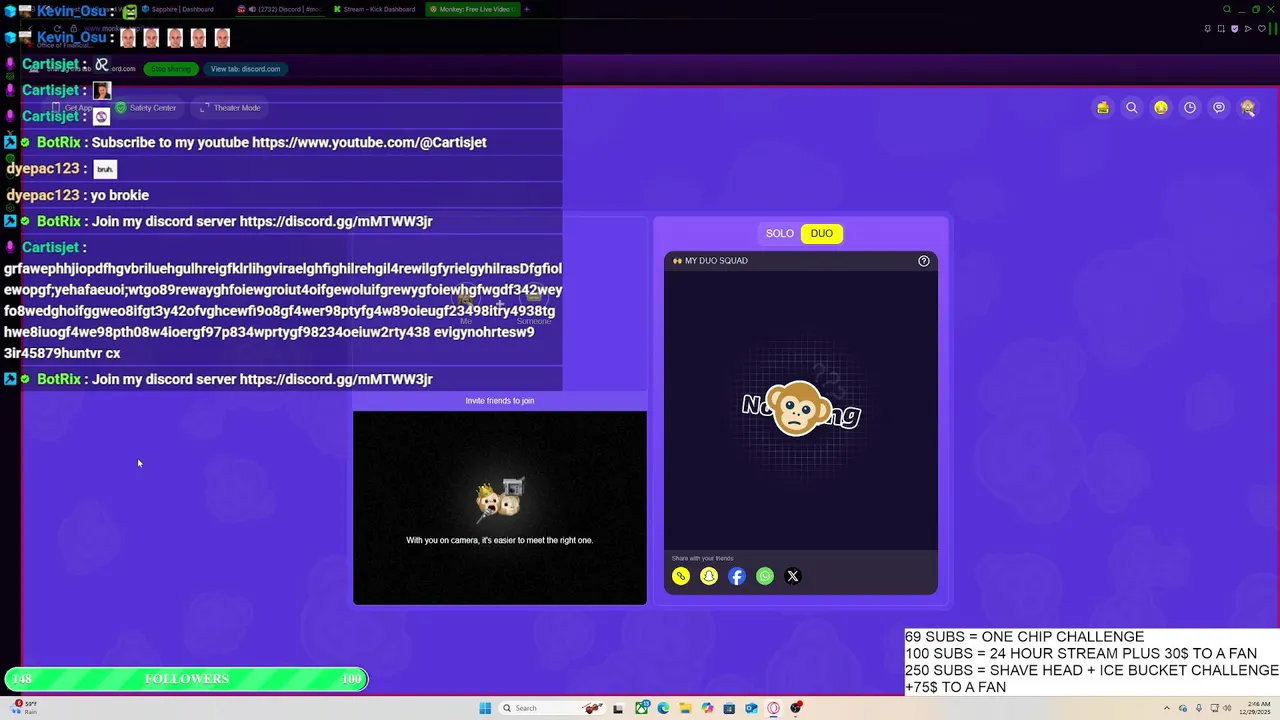Share the invite via X
1280x720 pixels.
(793, 576)
